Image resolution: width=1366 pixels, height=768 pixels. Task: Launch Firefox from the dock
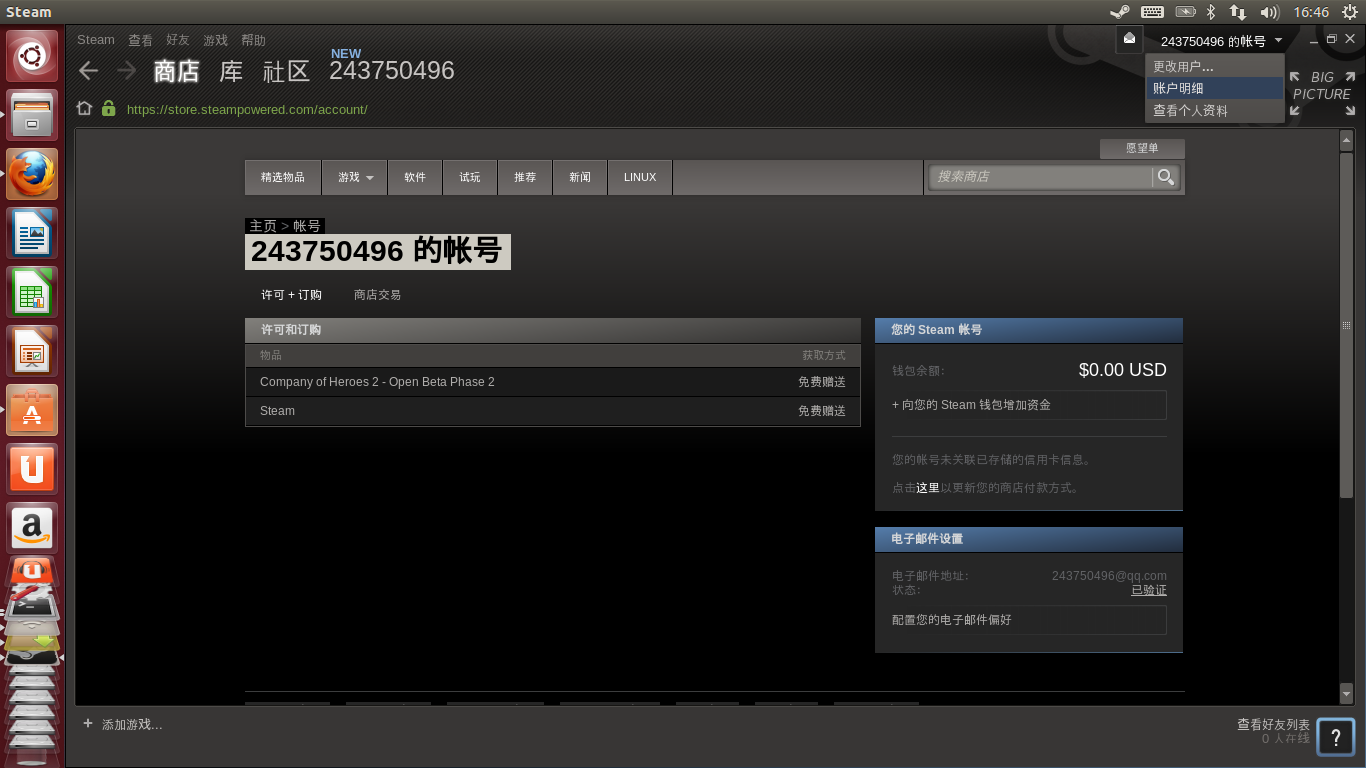click(x=33, y=174)
